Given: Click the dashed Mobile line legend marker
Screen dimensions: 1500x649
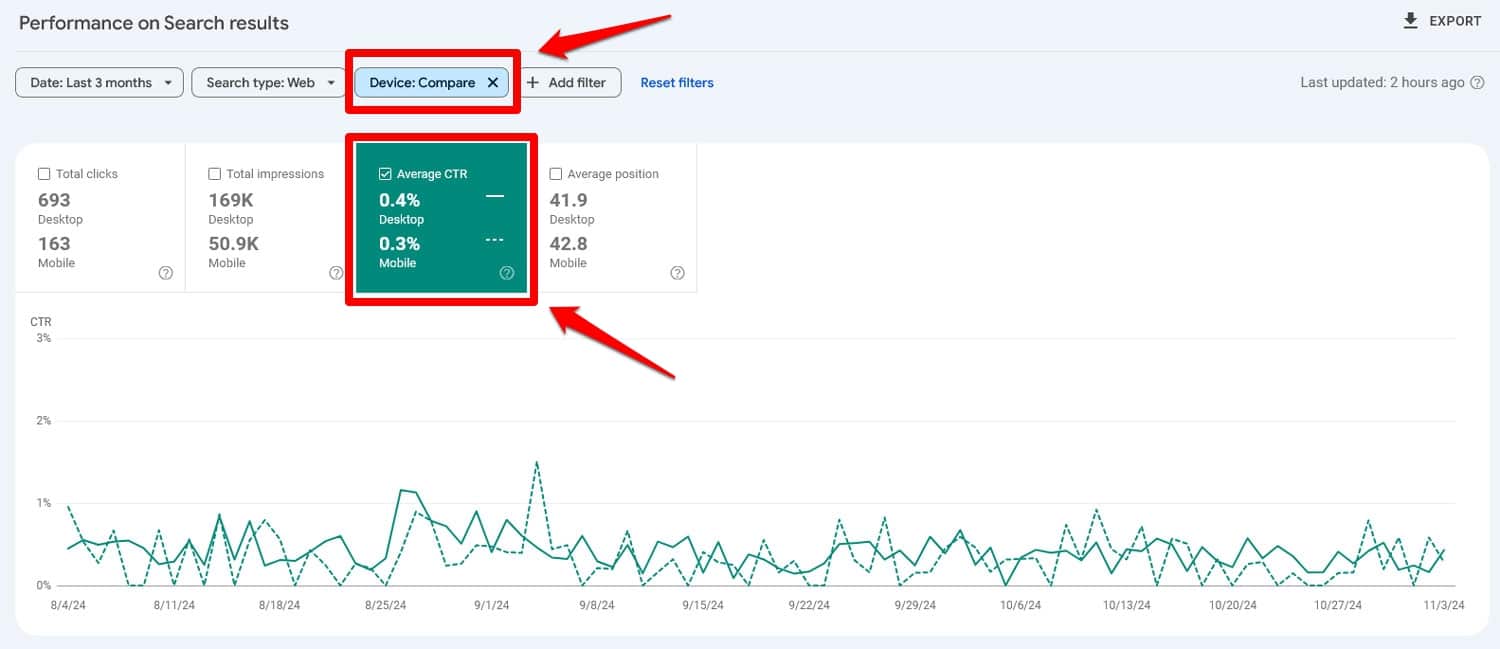Looking at the screenshot, I should 494,240.
